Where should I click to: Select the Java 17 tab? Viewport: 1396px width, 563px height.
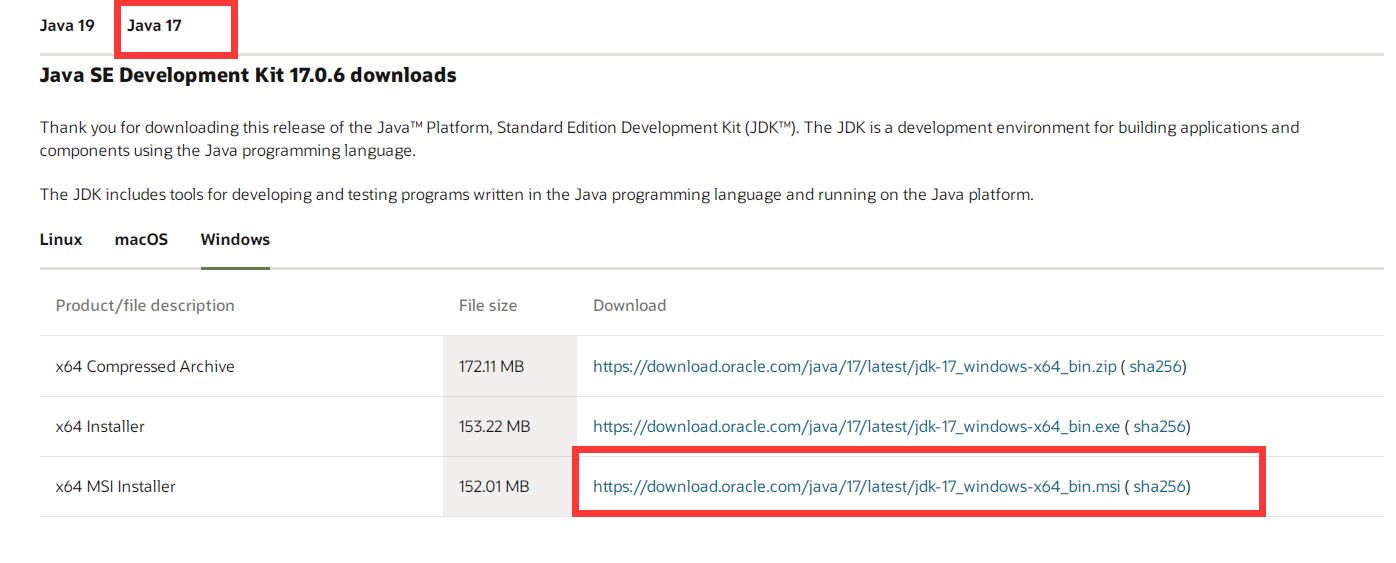click(x=154, y=25)
